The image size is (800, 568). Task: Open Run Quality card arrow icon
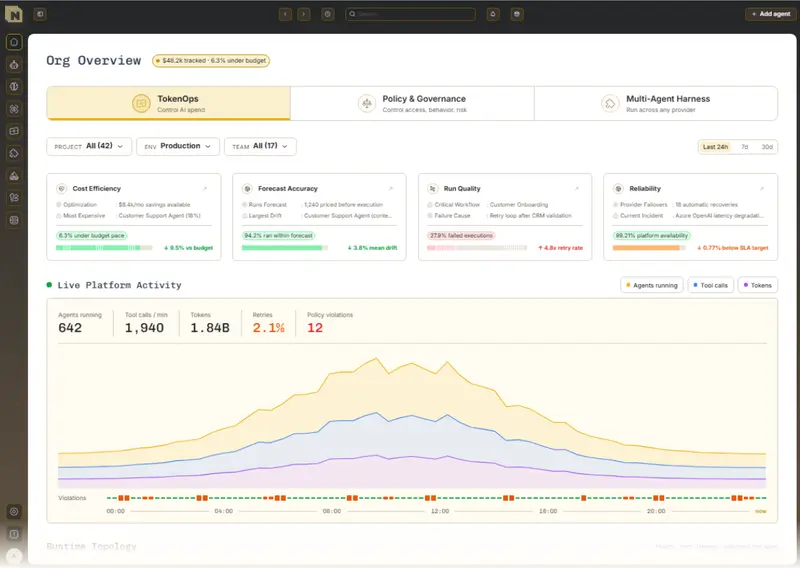(577, 189)
